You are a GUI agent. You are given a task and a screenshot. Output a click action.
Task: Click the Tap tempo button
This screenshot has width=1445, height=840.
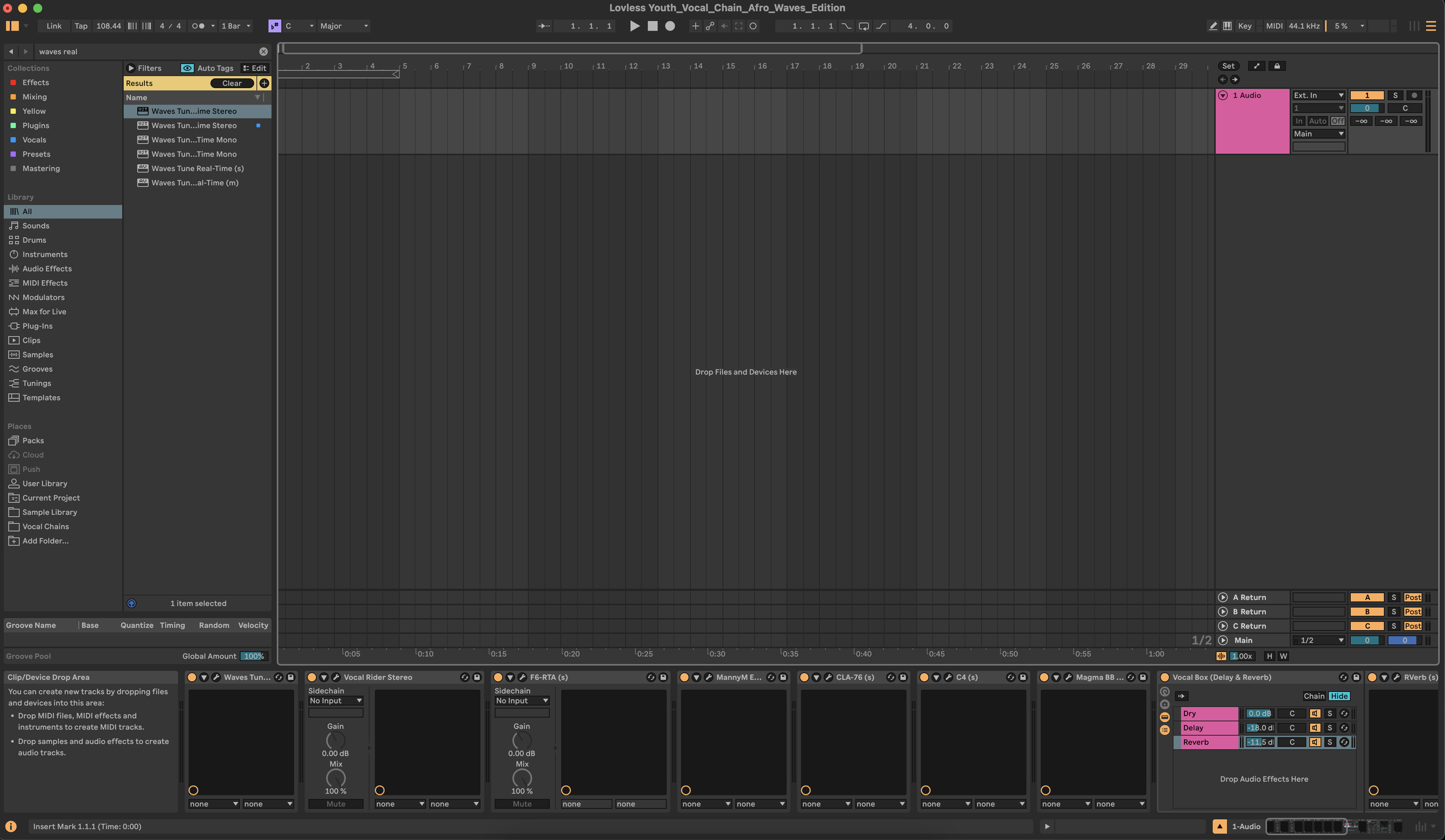(x=81, y=26)
